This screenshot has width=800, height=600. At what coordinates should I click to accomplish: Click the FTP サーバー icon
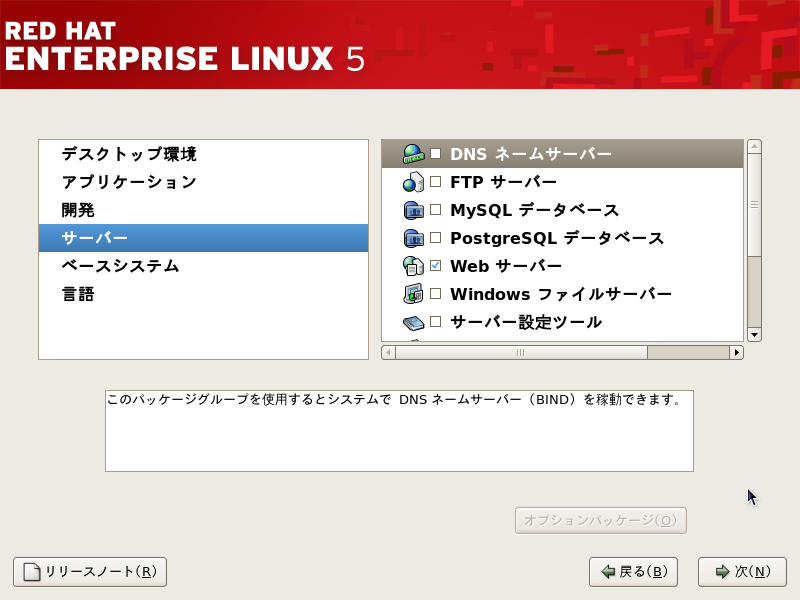click(x=413, y=182)
